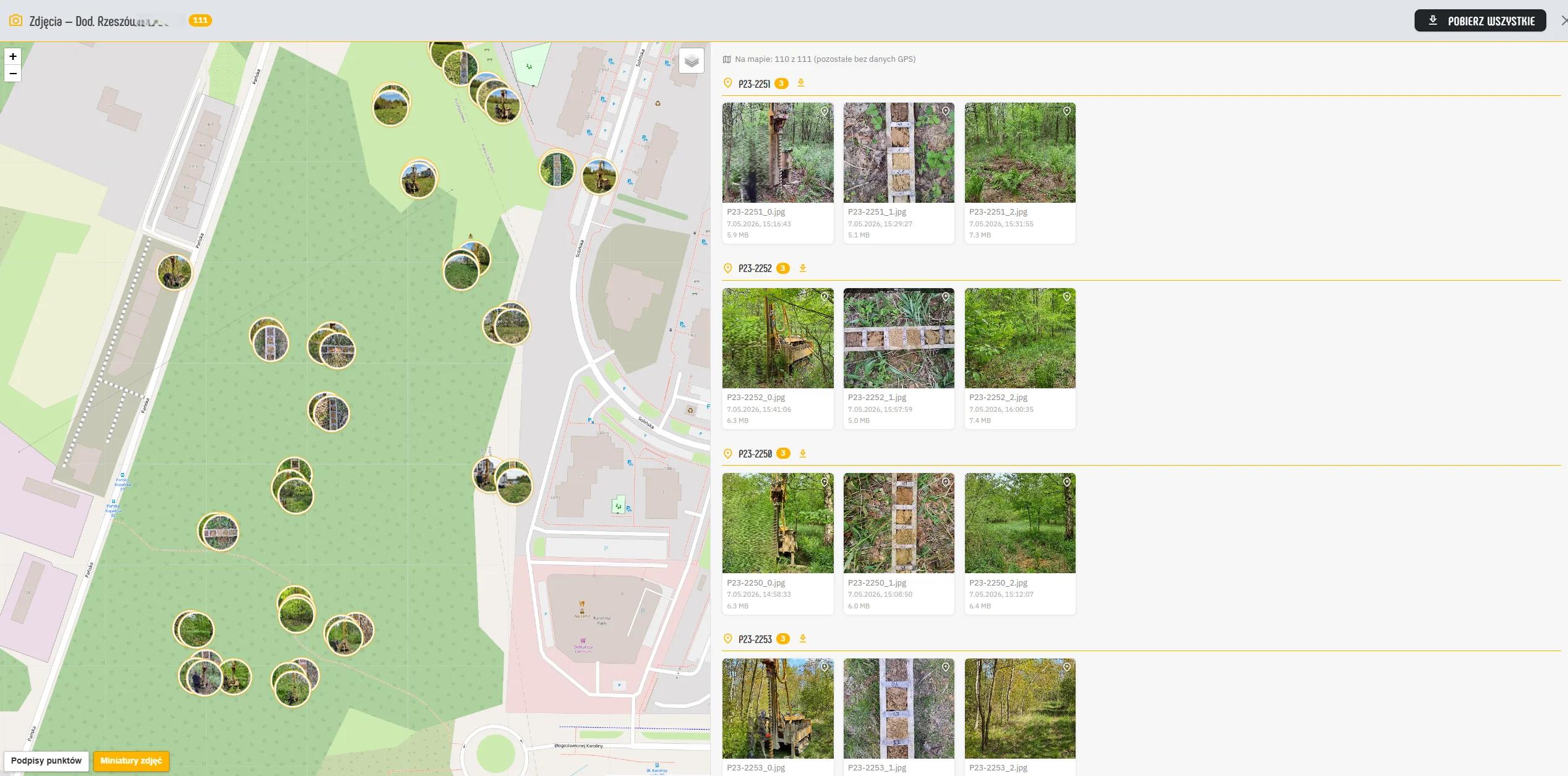Zoom out on the map

[x=13, y=74]
